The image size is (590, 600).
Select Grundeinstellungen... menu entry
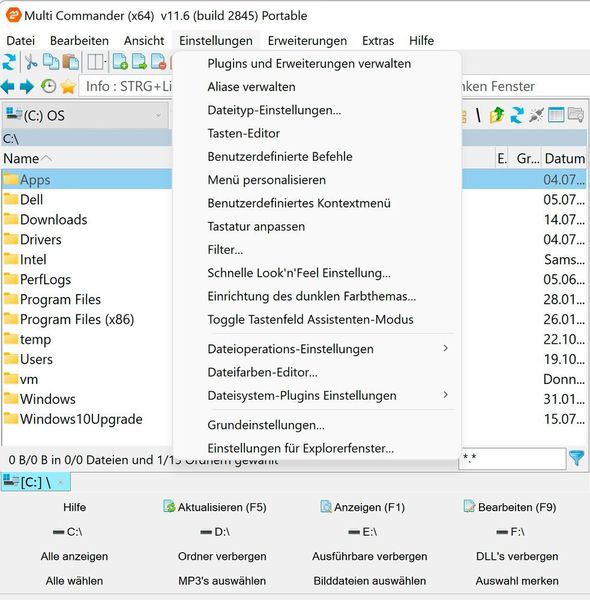[317, 425]
